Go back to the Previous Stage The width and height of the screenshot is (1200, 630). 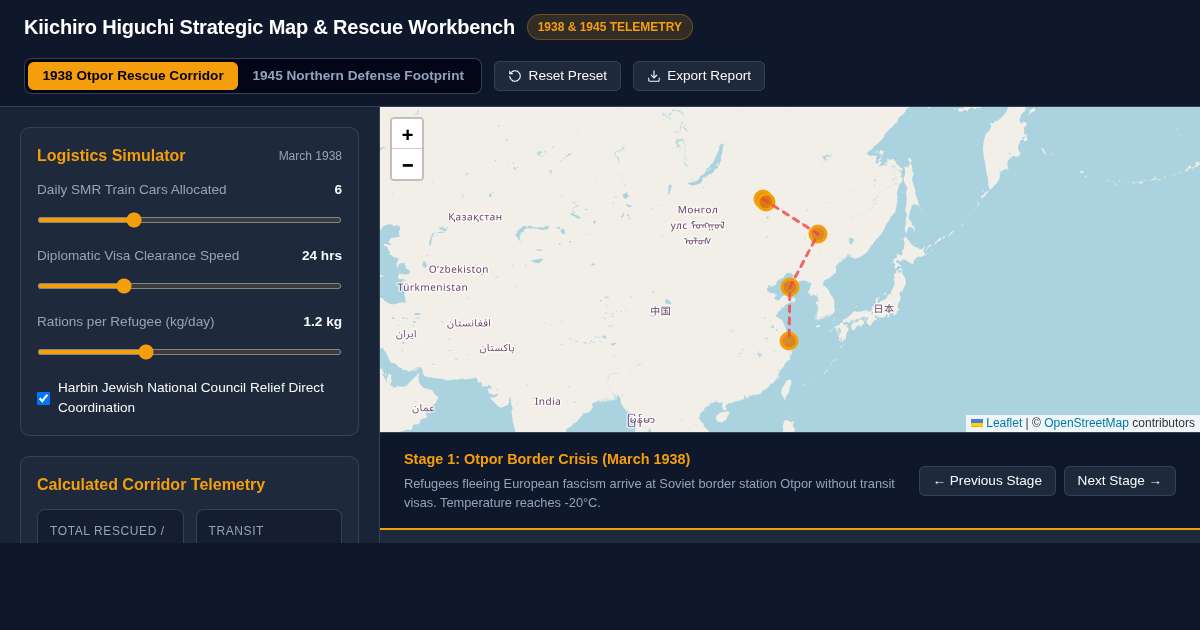pos(987,481)
